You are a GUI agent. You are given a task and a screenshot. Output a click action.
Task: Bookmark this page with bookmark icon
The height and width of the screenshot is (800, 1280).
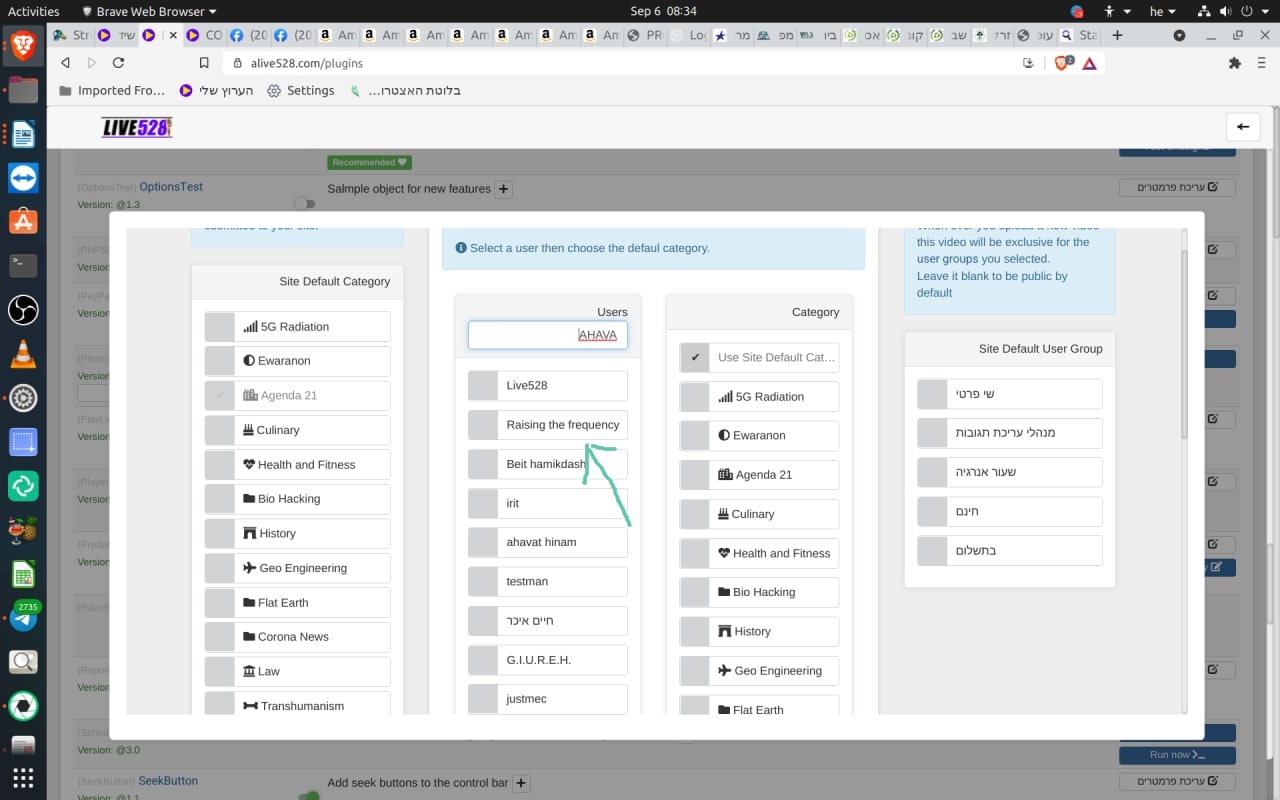[204, 62]
